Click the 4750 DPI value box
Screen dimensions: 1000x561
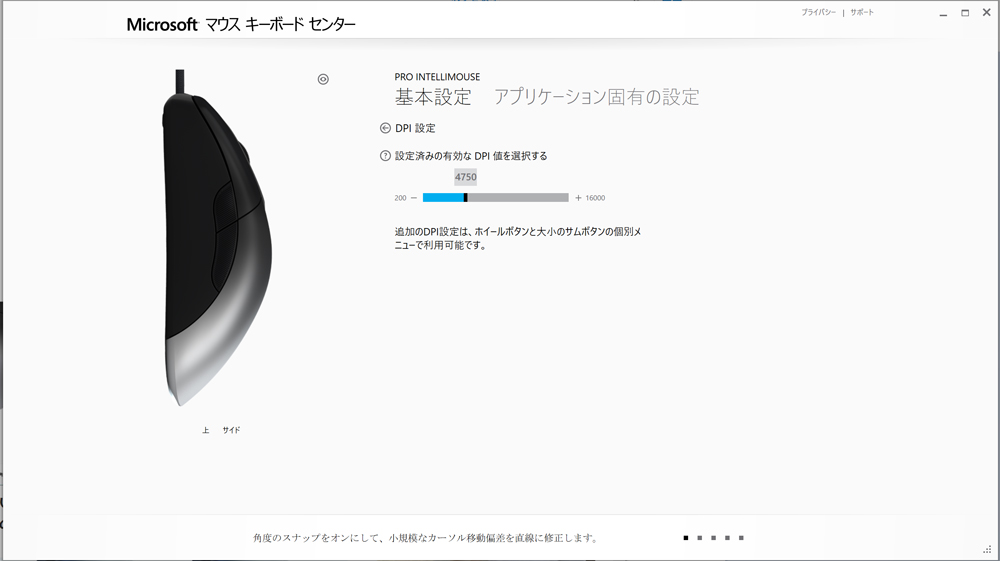pos(465,177)
